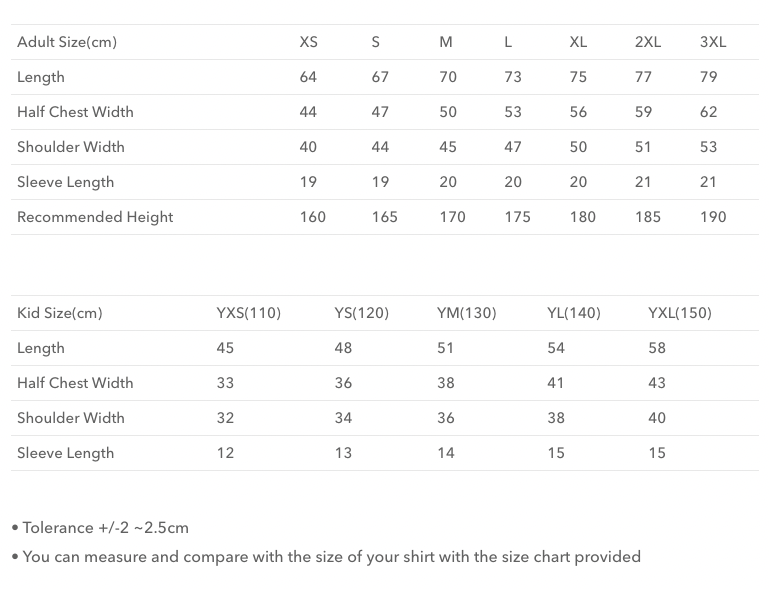The width and height of the screenshot is (769, 589).
Task: Click kid Shoulder Width row label
Action: pos(71,418)
